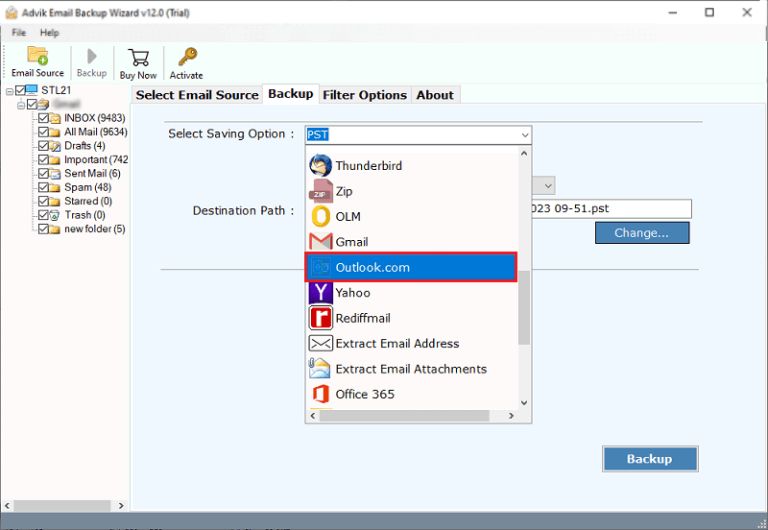
Task: Toggle the Trash (0) checkbox
Action: (x=43, y=215)
